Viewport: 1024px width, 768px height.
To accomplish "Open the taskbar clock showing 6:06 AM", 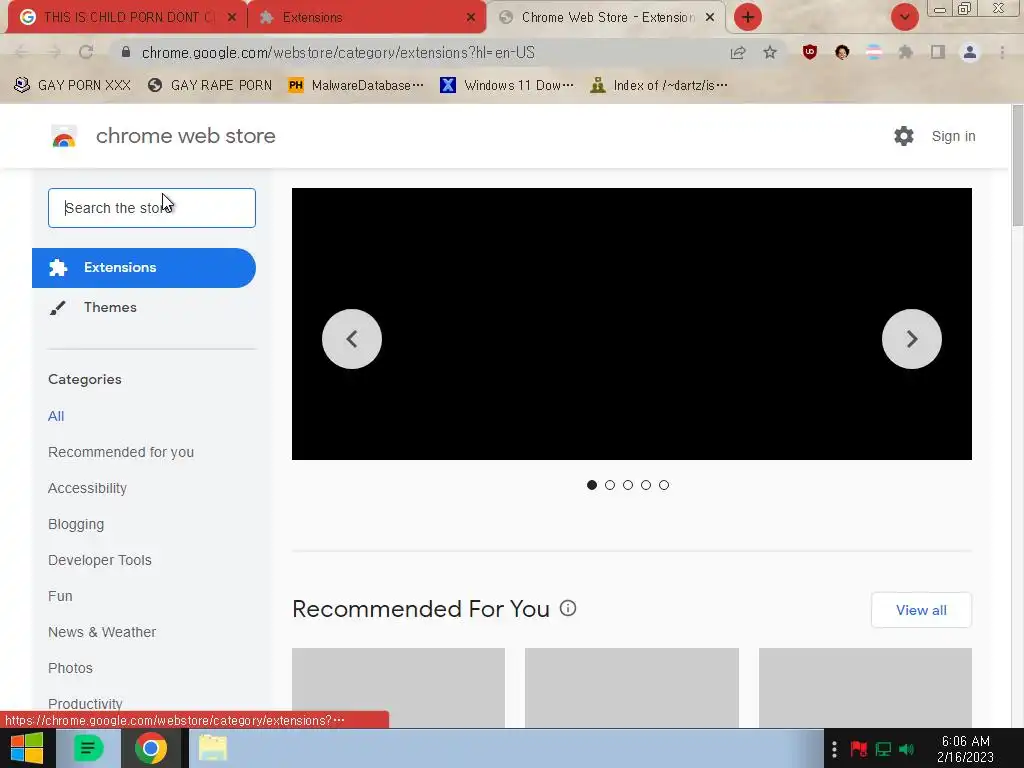I will pos(965,748).
